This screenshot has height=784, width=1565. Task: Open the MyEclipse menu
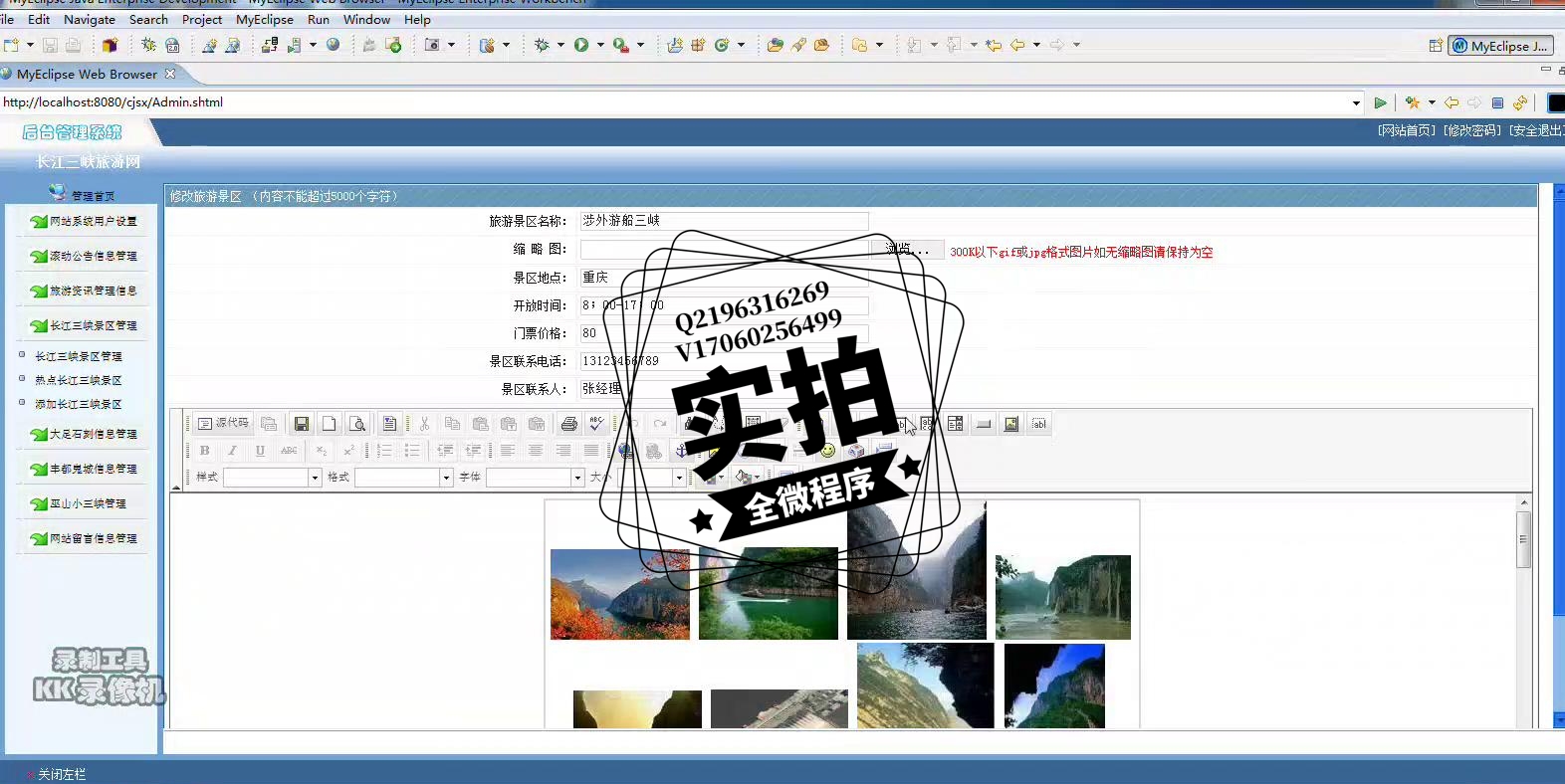[265, 19]
